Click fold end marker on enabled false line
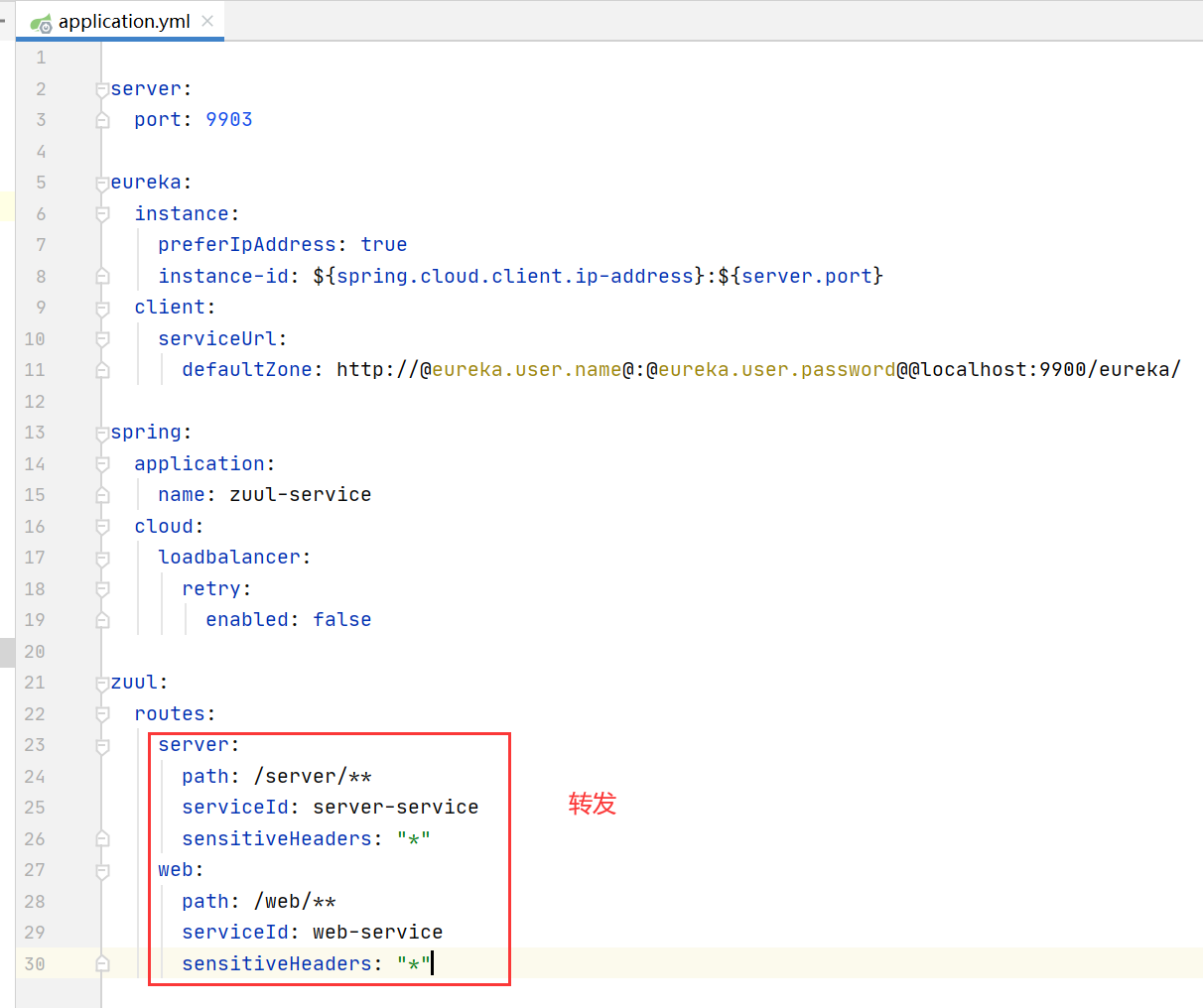The image size is (1203, 1008). coord(102,620)
